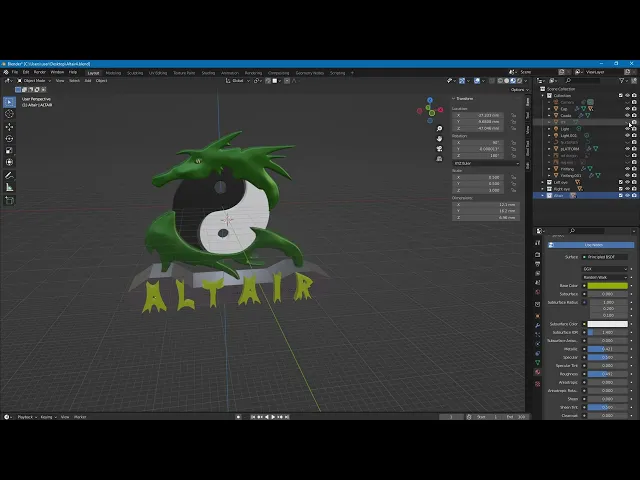Viewport: 640px width, 480px height.
Task: Toggle camera view with camera icon
Action: coord(439,149)
